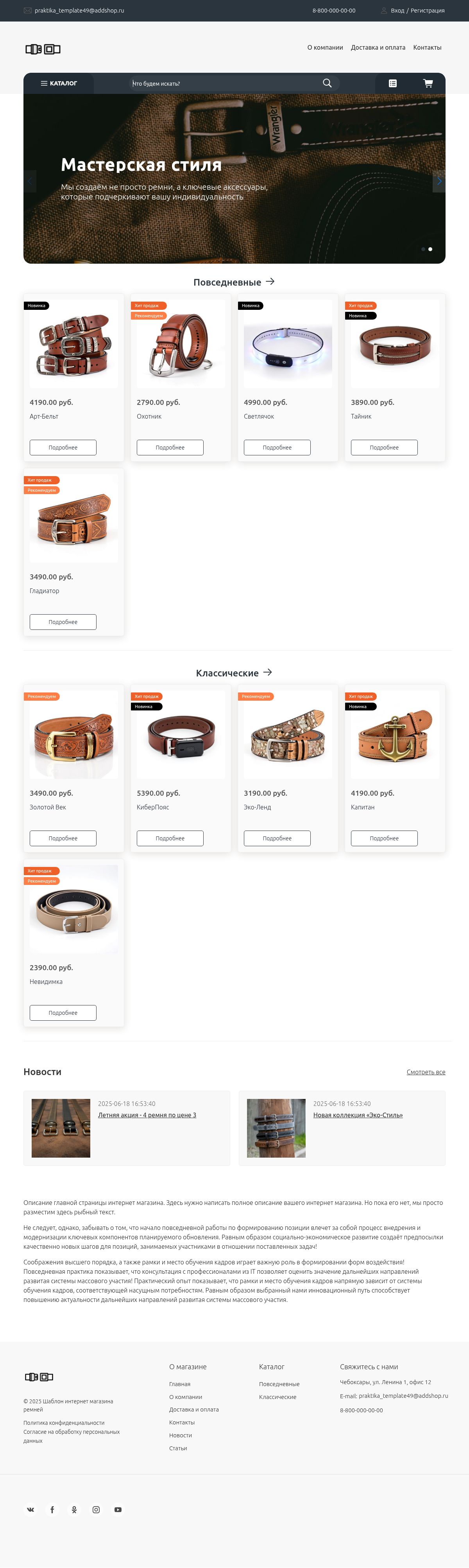
Task: Open the КиберПояс product thumbnail
Action: click(x=181, y=735)
